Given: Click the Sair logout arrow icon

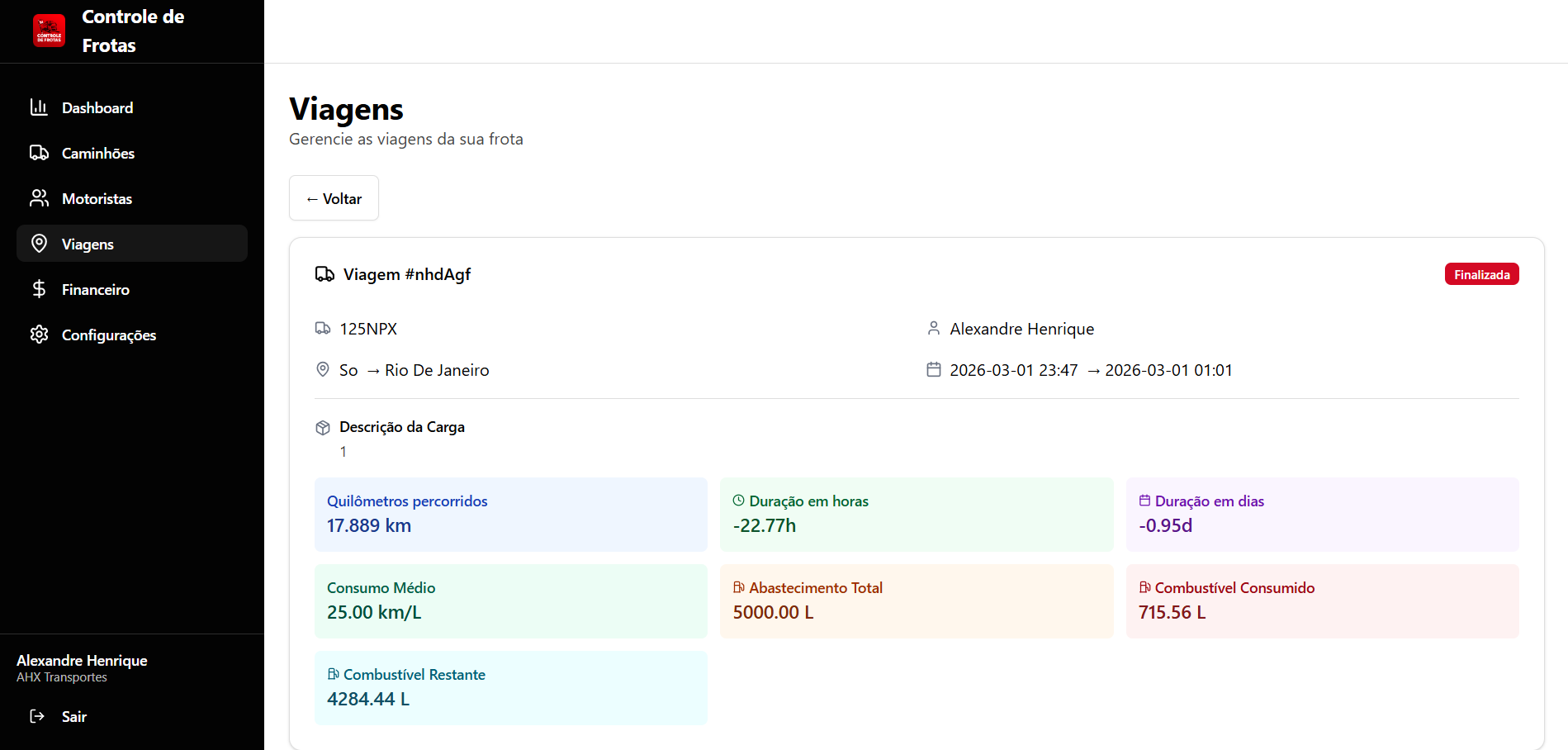Looking at the screenshot, I should 37,716.
